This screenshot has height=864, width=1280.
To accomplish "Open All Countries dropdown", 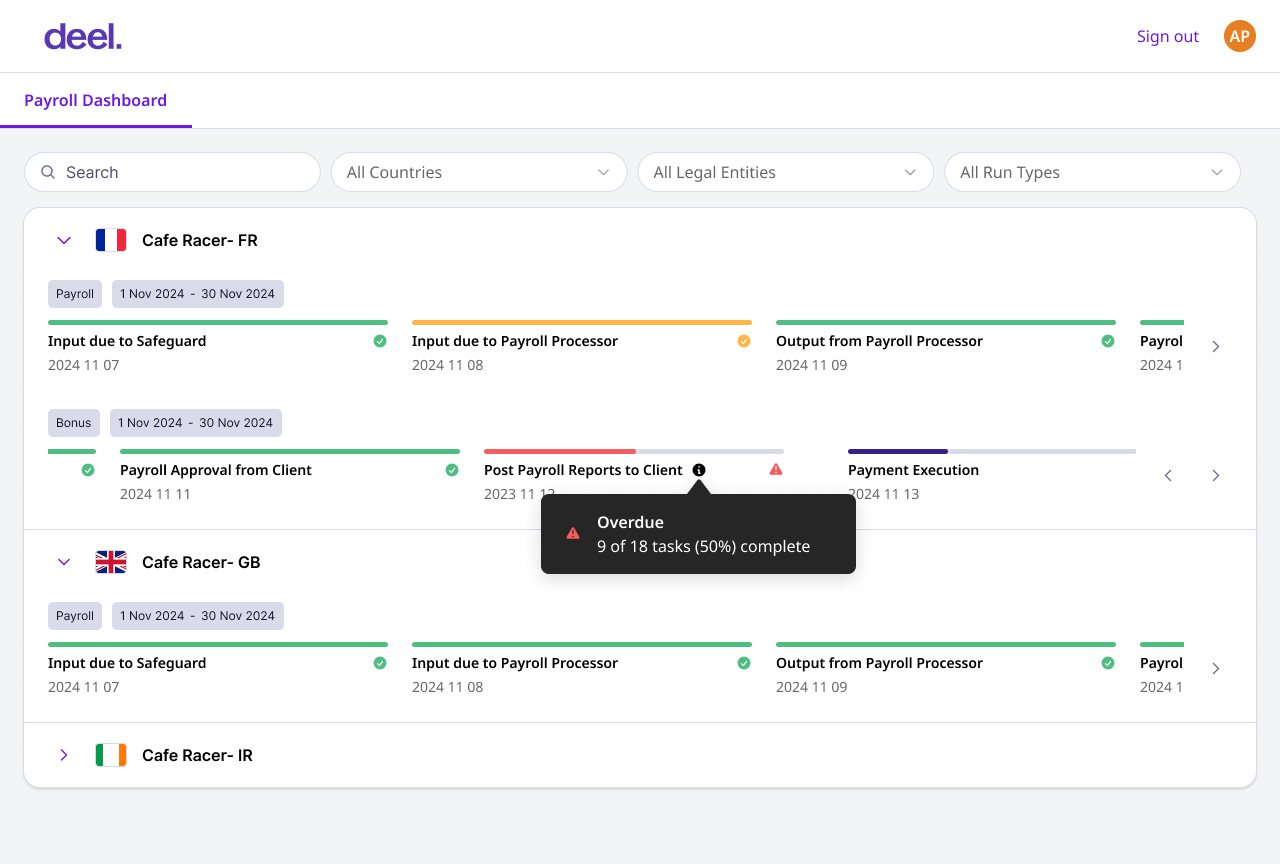I will [479, 172].
